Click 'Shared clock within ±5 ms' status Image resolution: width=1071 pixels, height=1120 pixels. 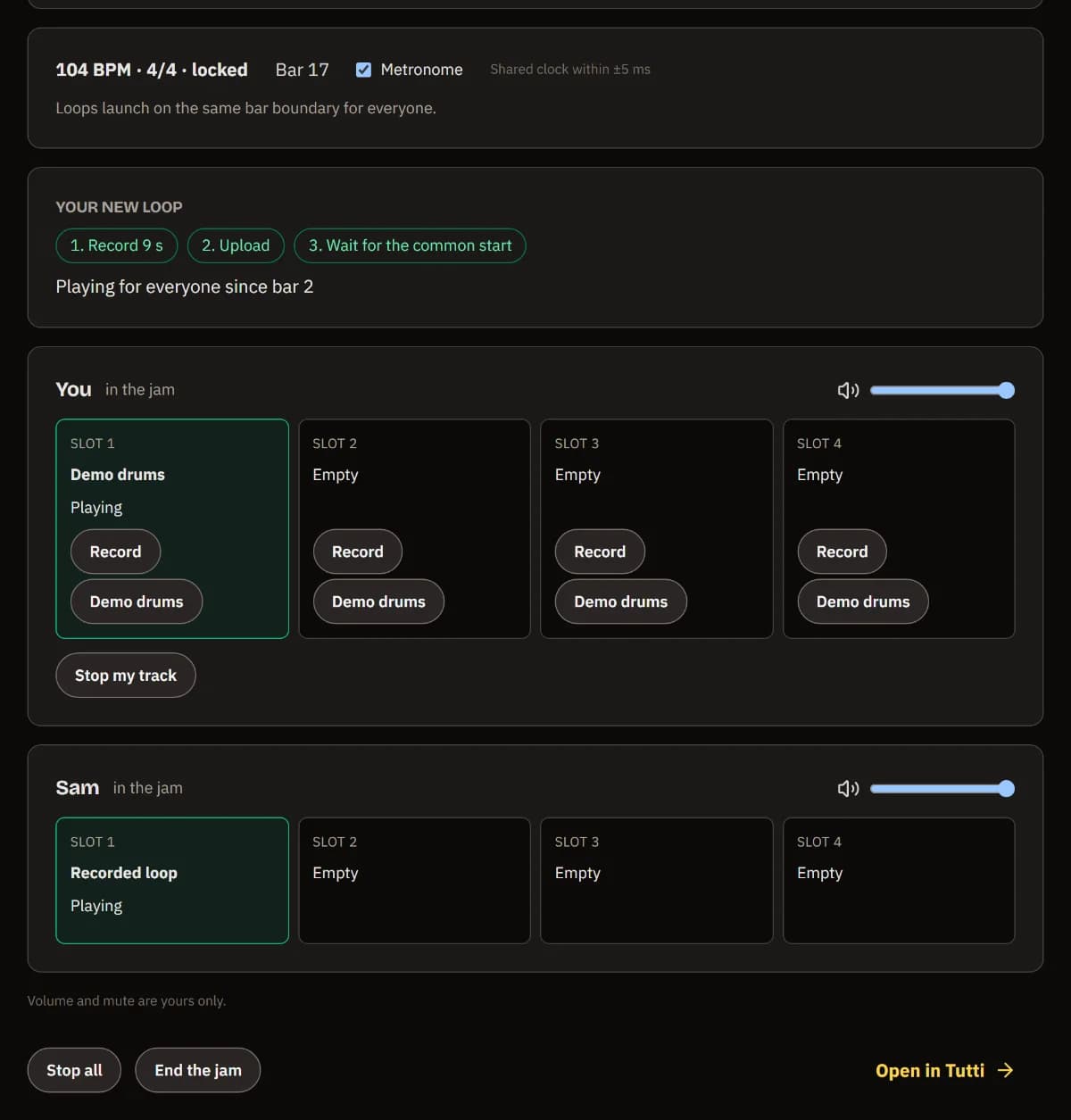pyautogui.click(x=570, y=70)
